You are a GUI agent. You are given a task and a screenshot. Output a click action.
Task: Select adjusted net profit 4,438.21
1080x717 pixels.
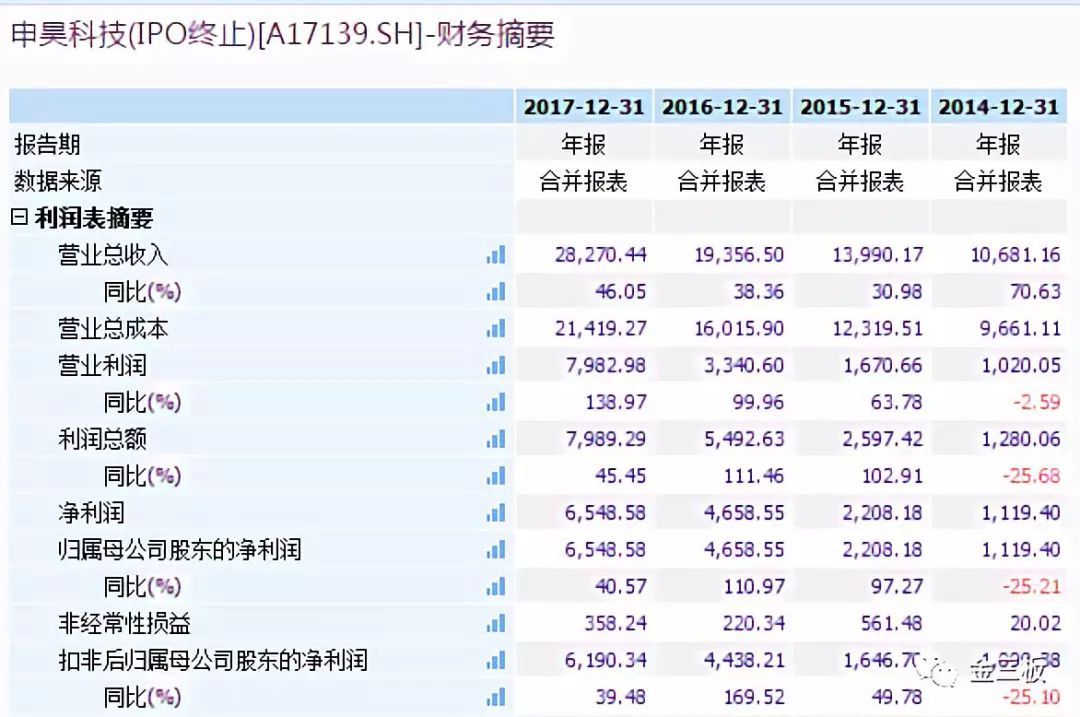point(745,660)
